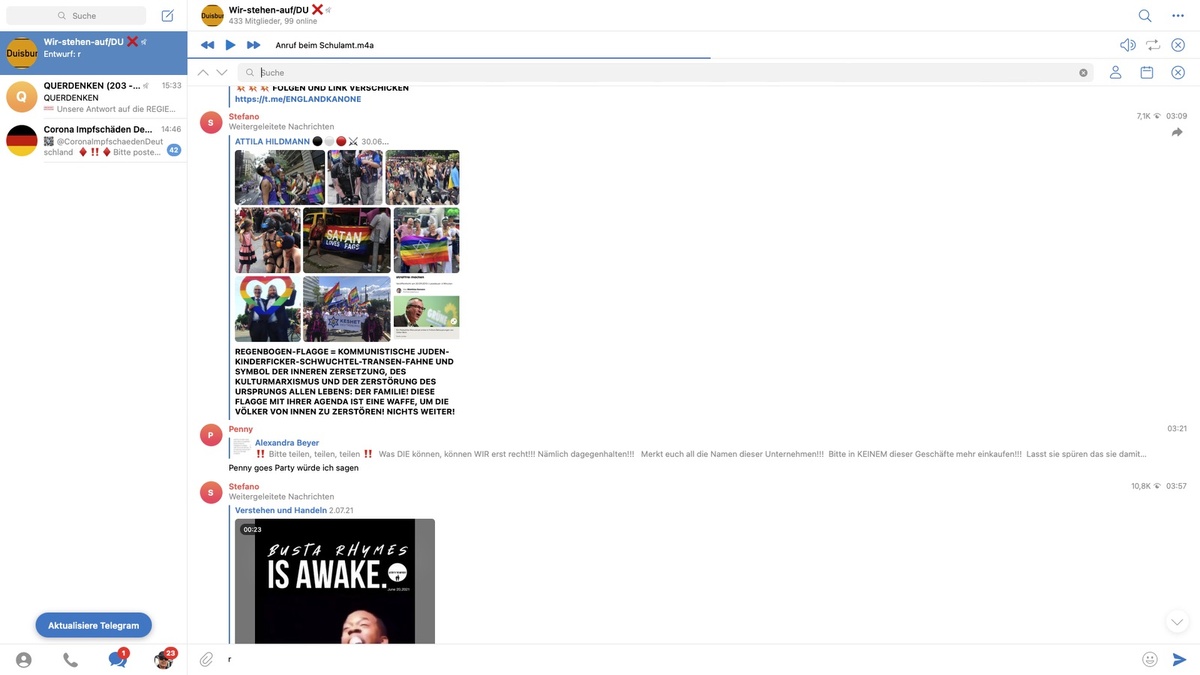Go to the previous search result

click(x=204, y=73)
